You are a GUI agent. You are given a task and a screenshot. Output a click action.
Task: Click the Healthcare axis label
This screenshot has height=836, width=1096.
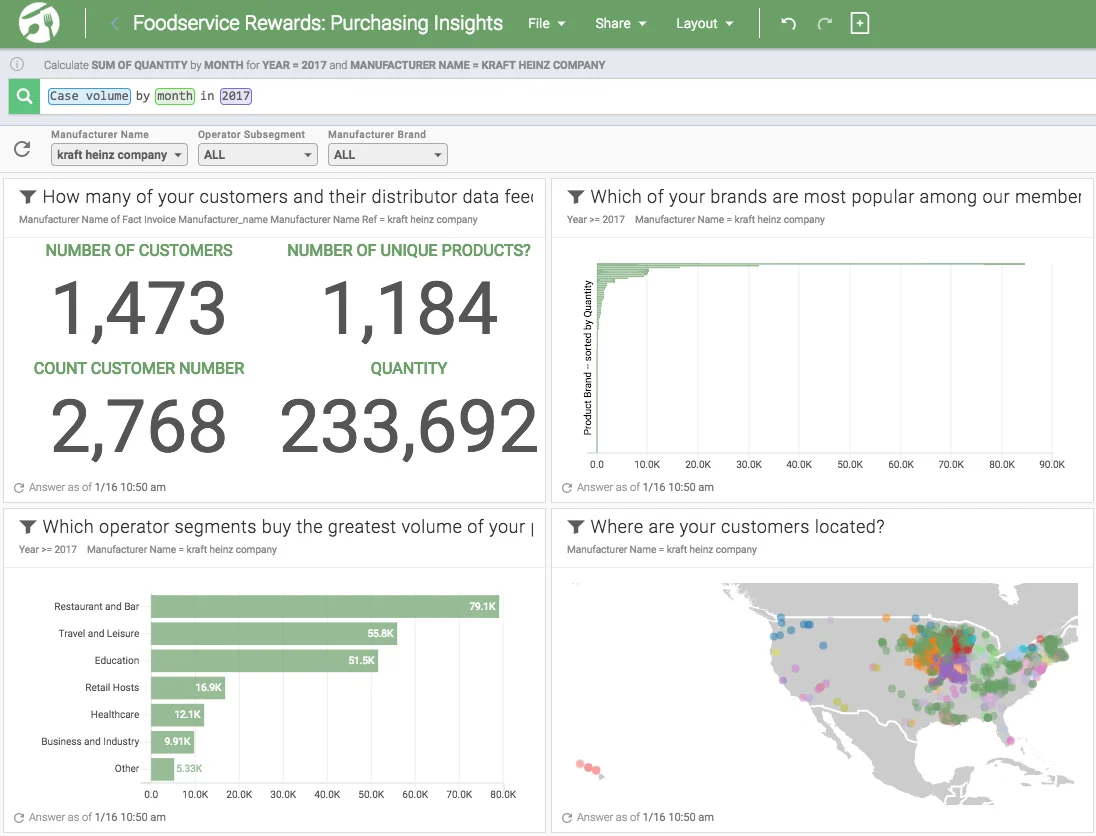click(115, 714)
